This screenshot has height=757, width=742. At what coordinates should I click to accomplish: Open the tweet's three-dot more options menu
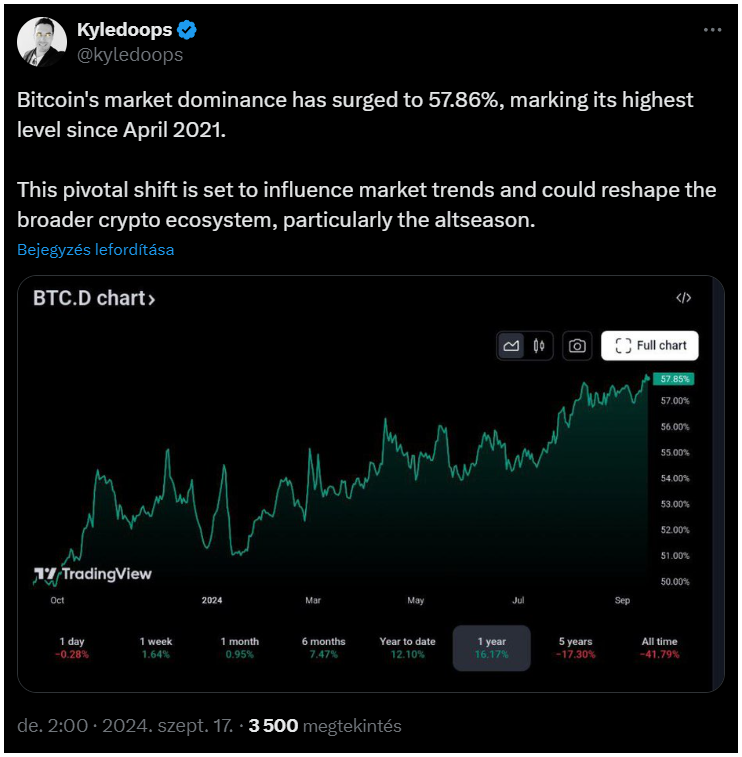[x=712, y=30]
